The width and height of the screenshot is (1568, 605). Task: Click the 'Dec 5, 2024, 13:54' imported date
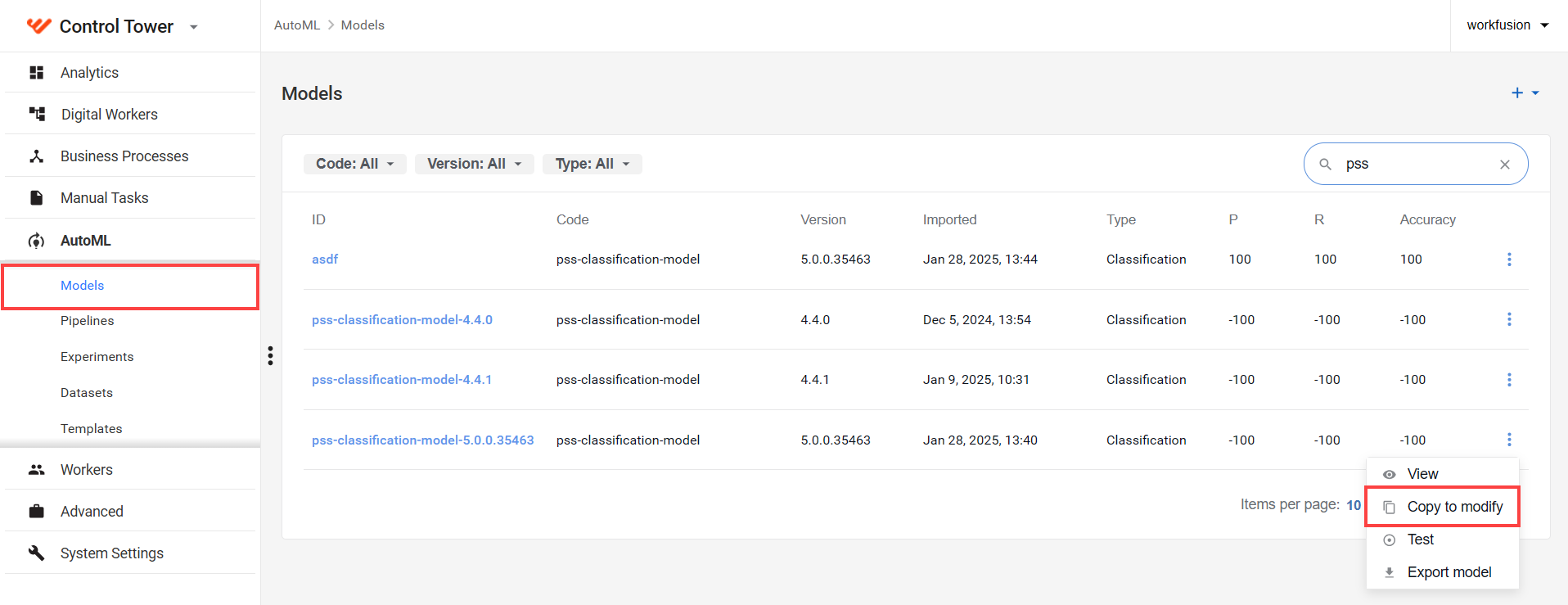(x=977, y=320)
